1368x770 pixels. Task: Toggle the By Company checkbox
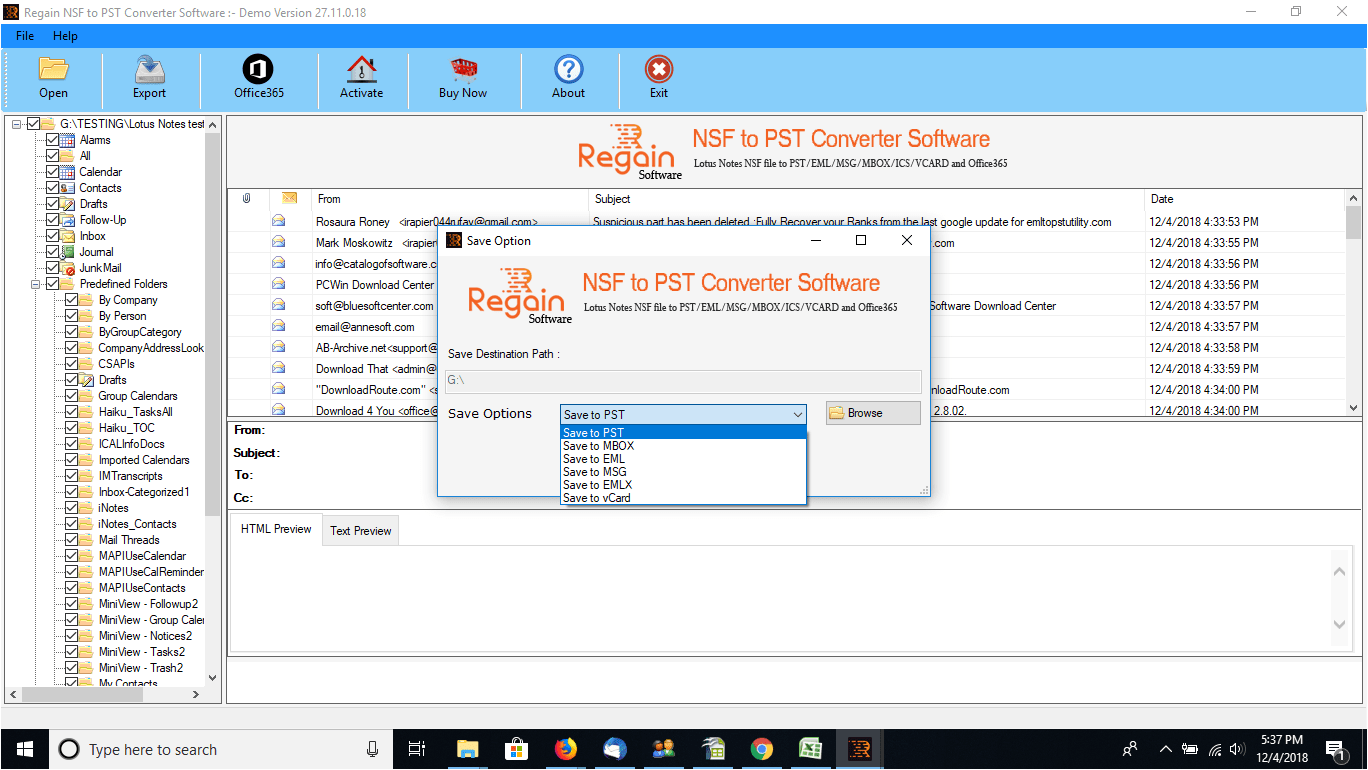72,300
